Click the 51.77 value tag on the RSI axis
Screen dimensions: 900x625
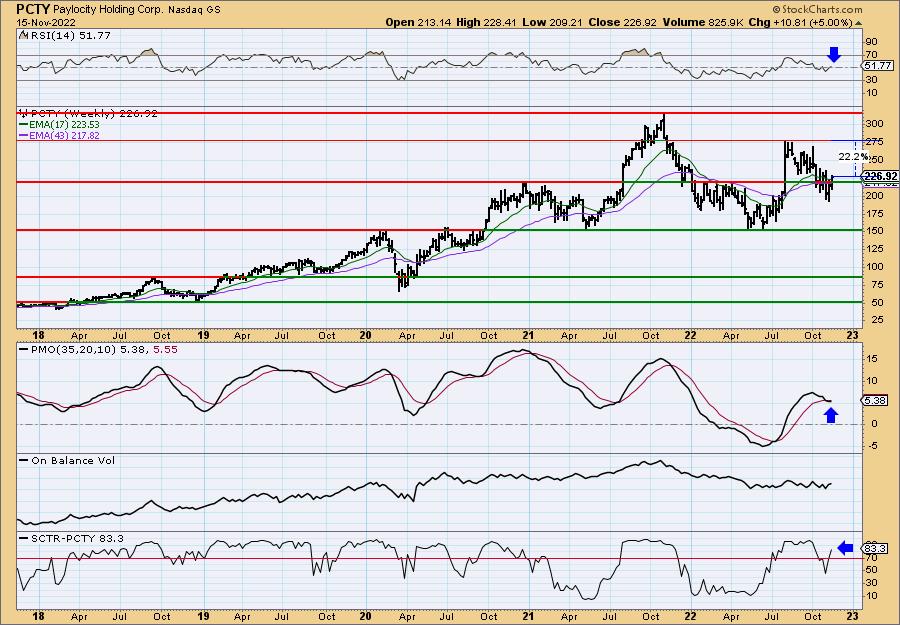click(x=879, y=66)
